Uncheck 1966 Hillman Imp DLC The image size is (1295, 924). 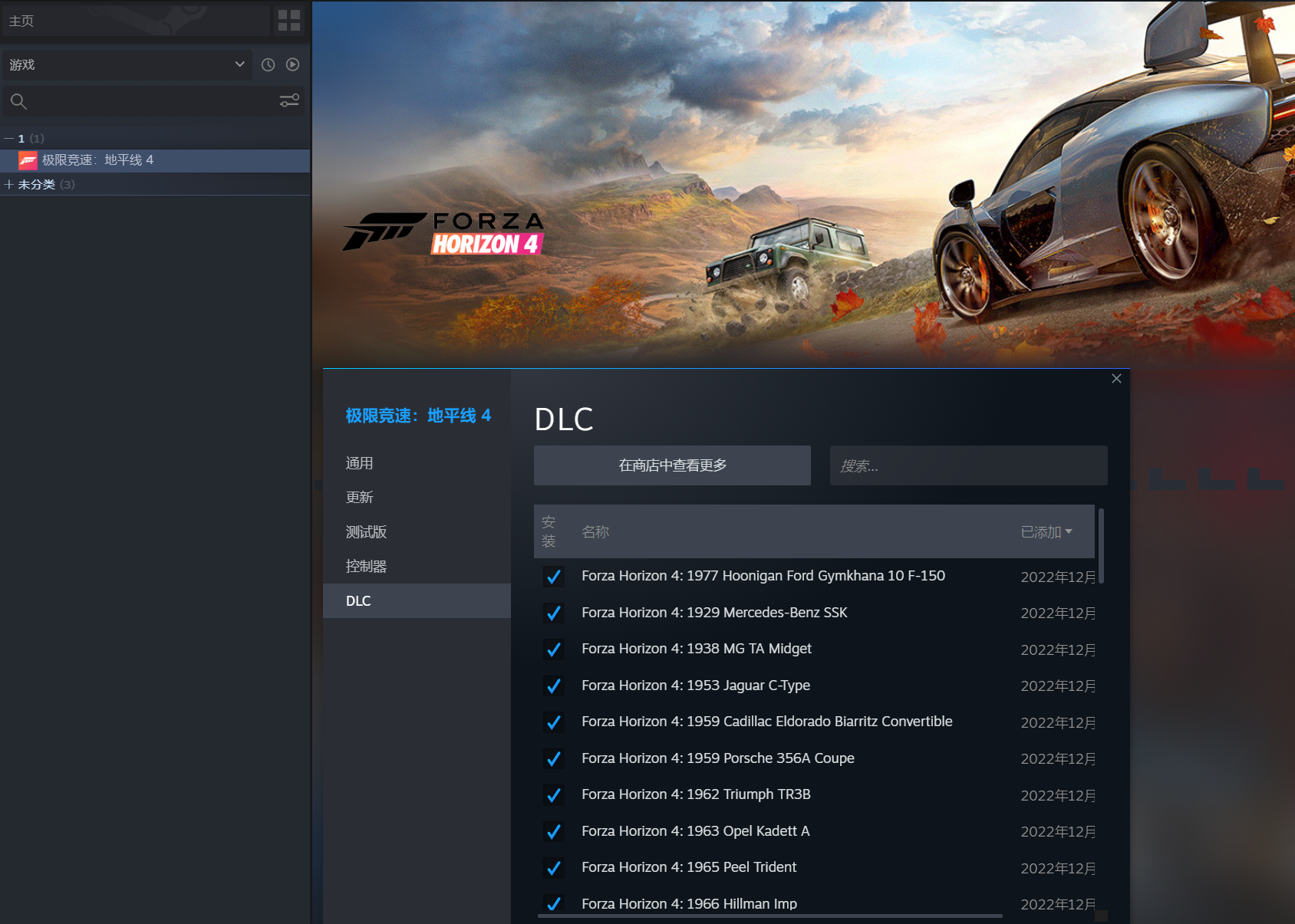(553, 904)
